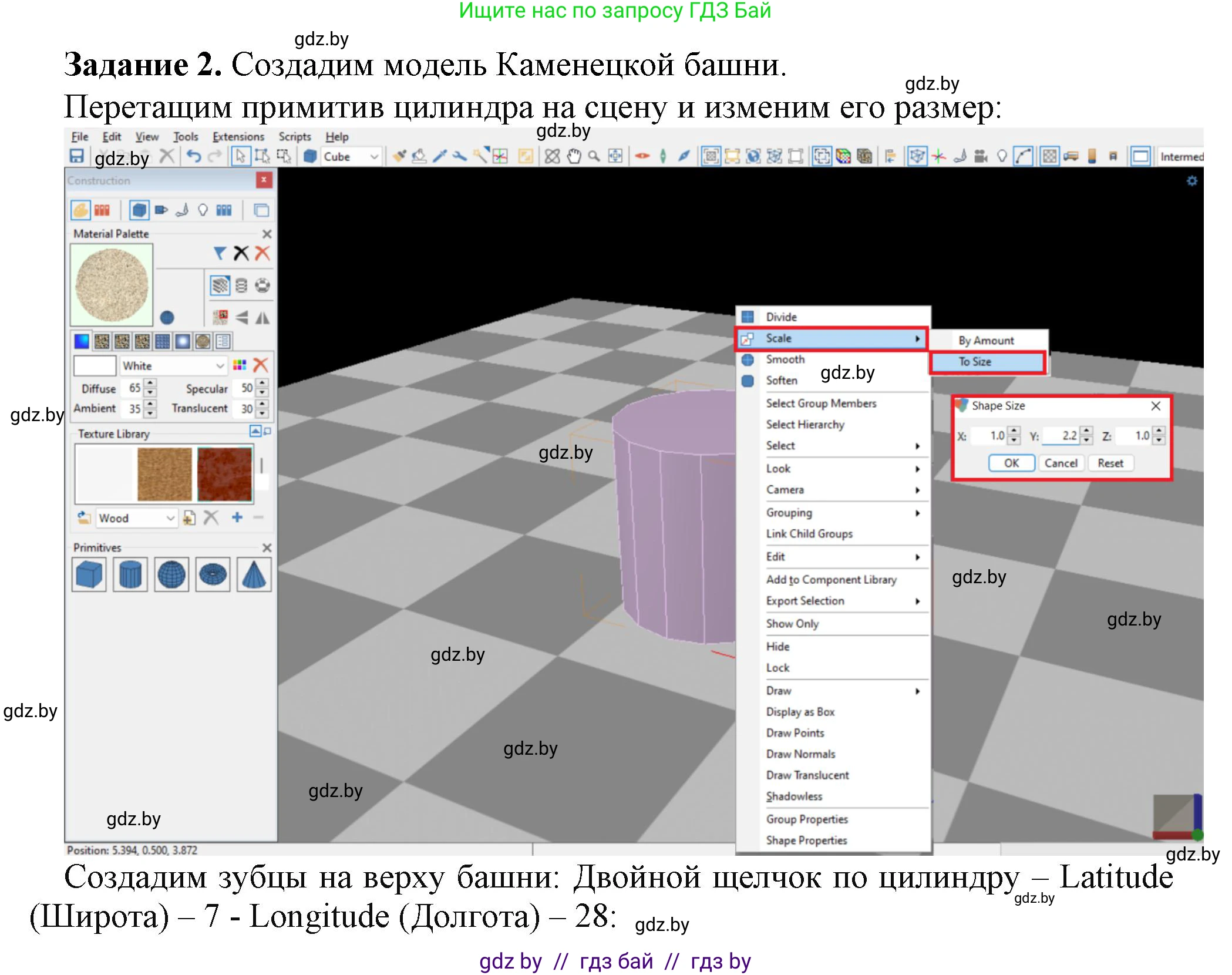Viewport: 1232px width, 975px height.
Task: Choose the Cone primitive
Action: (254, 574)
